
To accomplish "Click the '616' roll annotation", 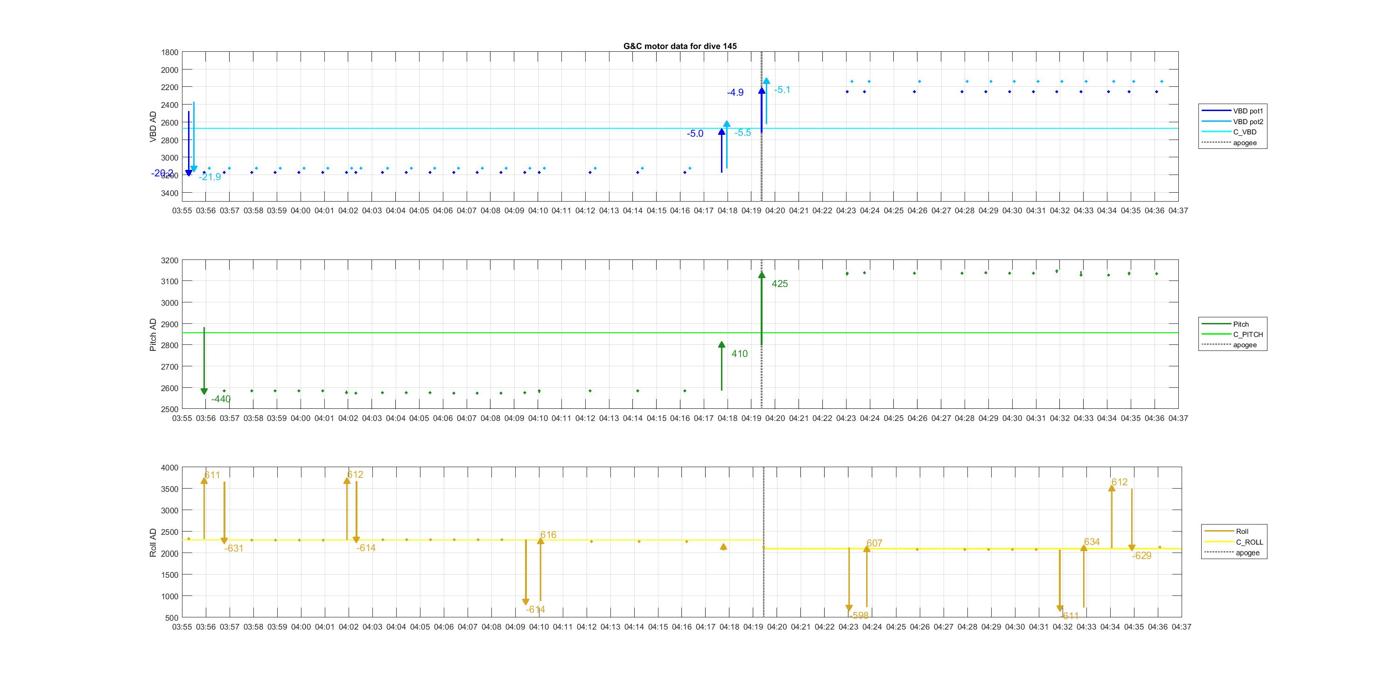I will 548,536.
